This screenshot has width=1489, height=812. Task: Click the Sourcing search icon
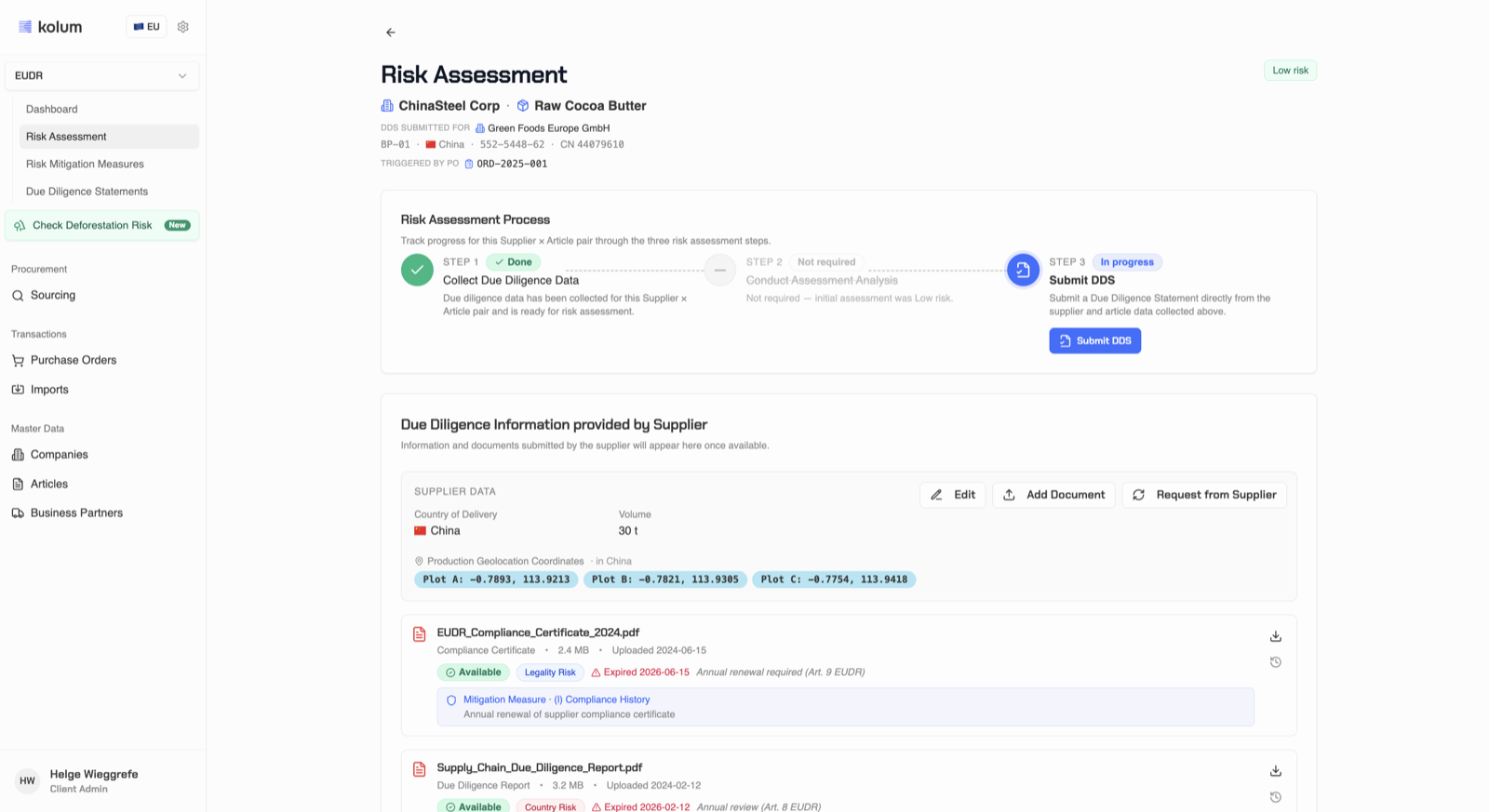18,296
